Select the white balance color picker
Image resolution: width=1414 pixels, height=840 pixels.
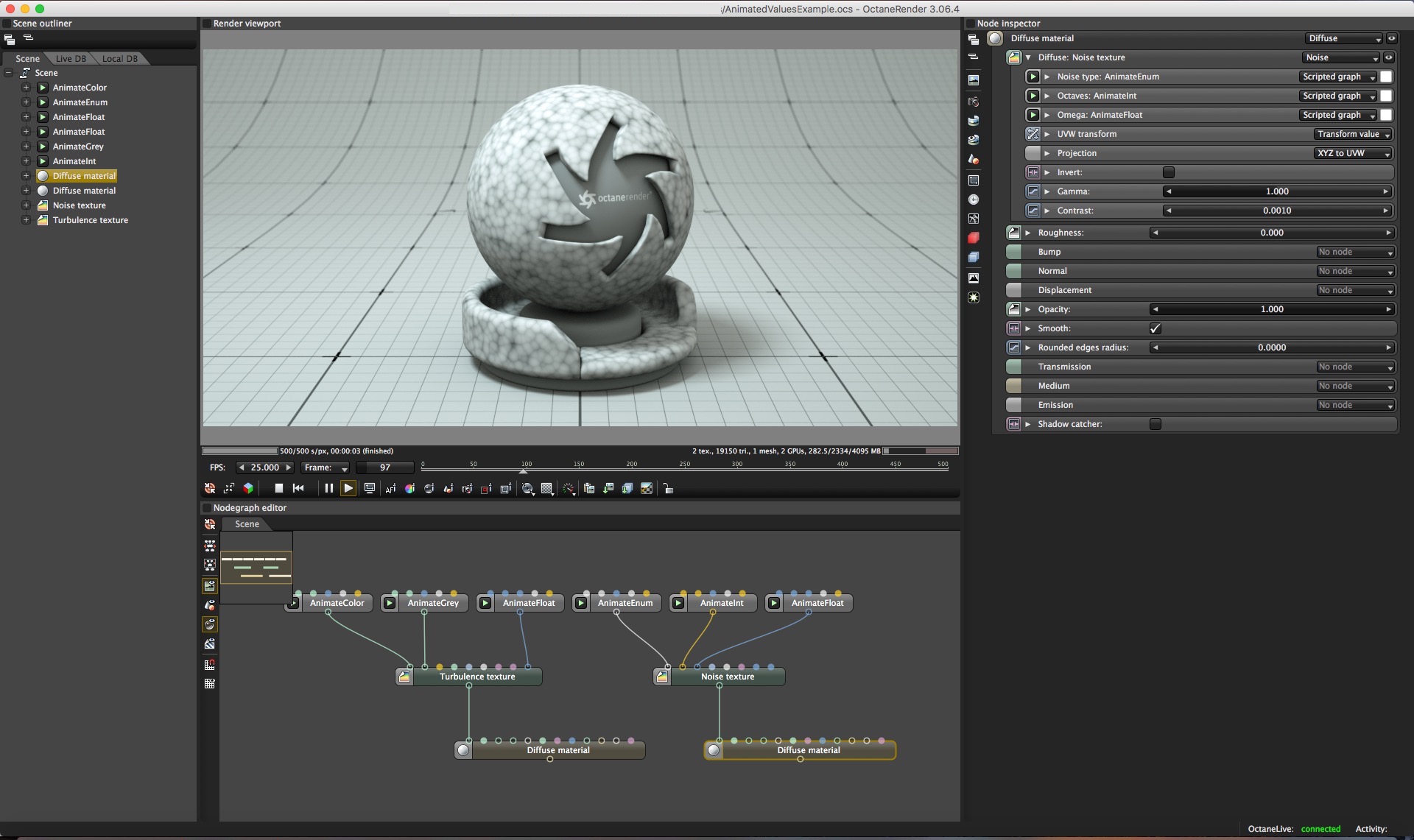409,489
